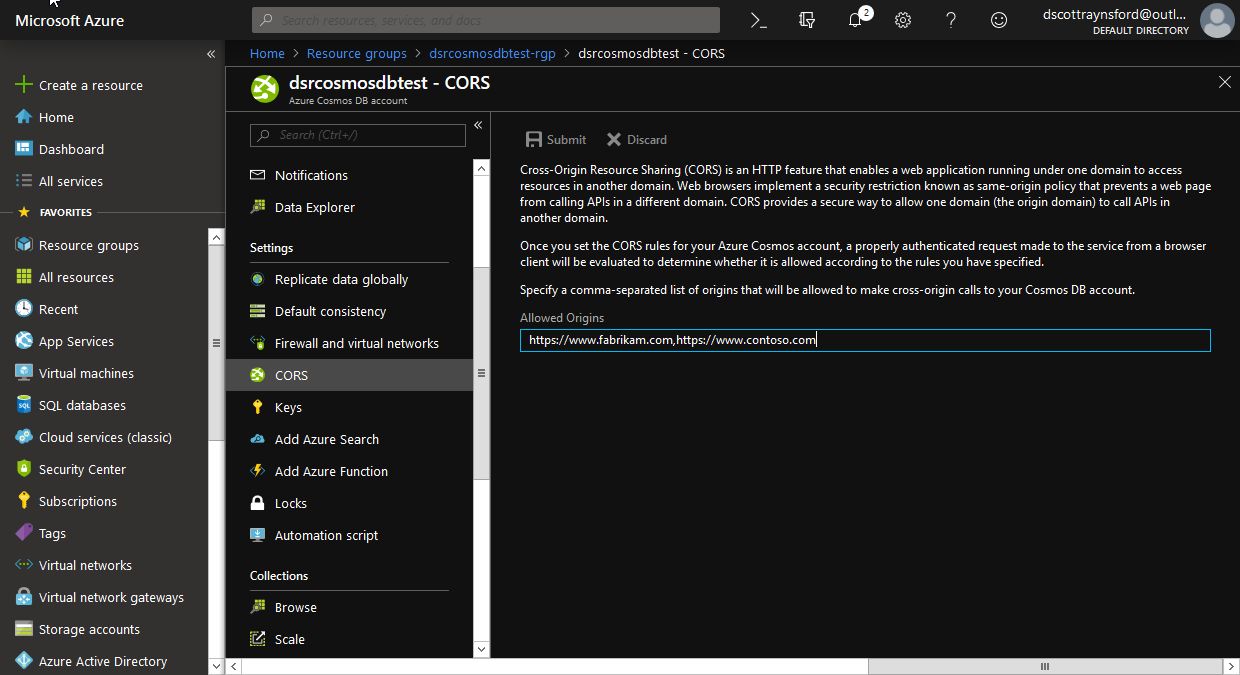
Task: Open Replicate data globally
Action: point(349,279)
